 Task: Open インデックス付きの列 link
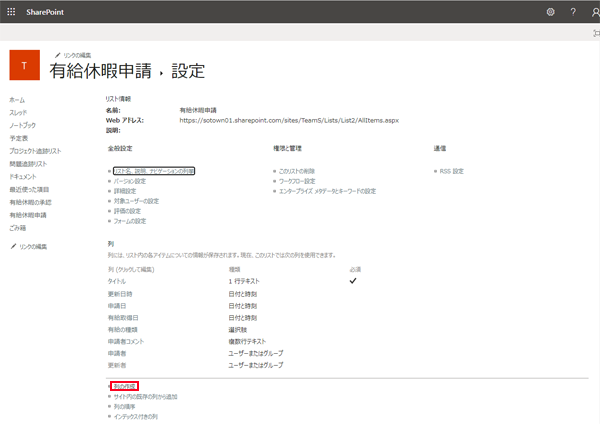(135, 416)
